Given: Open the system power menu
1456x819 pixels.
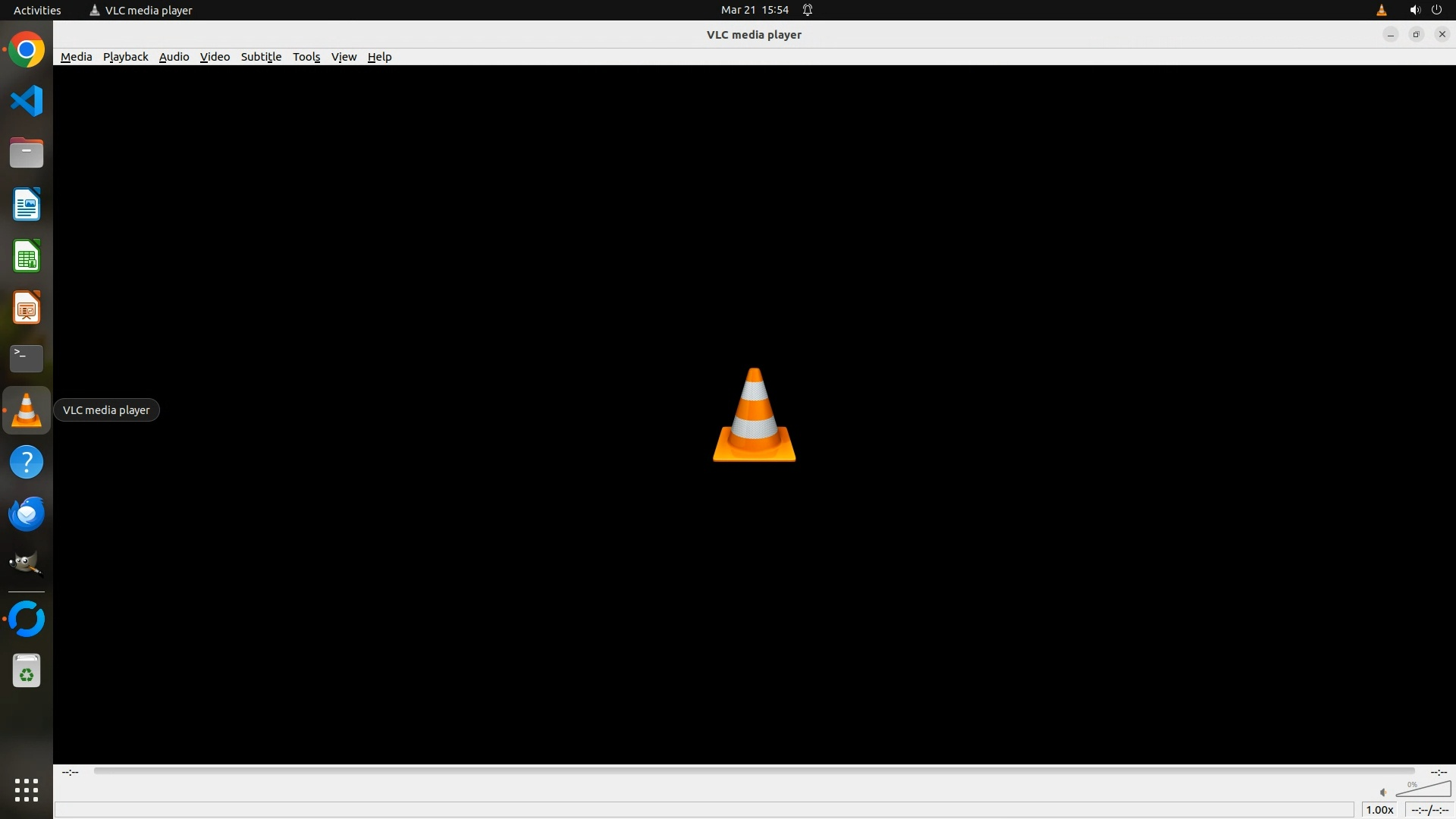Looking at the screenshot, I should coord(1436,10).
